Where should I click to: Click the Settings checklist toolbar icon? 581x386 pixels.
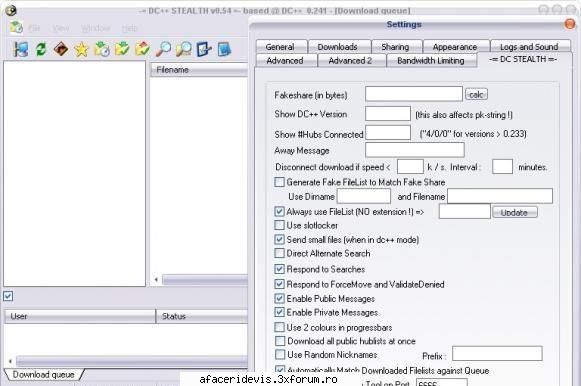tap(204, 49)
